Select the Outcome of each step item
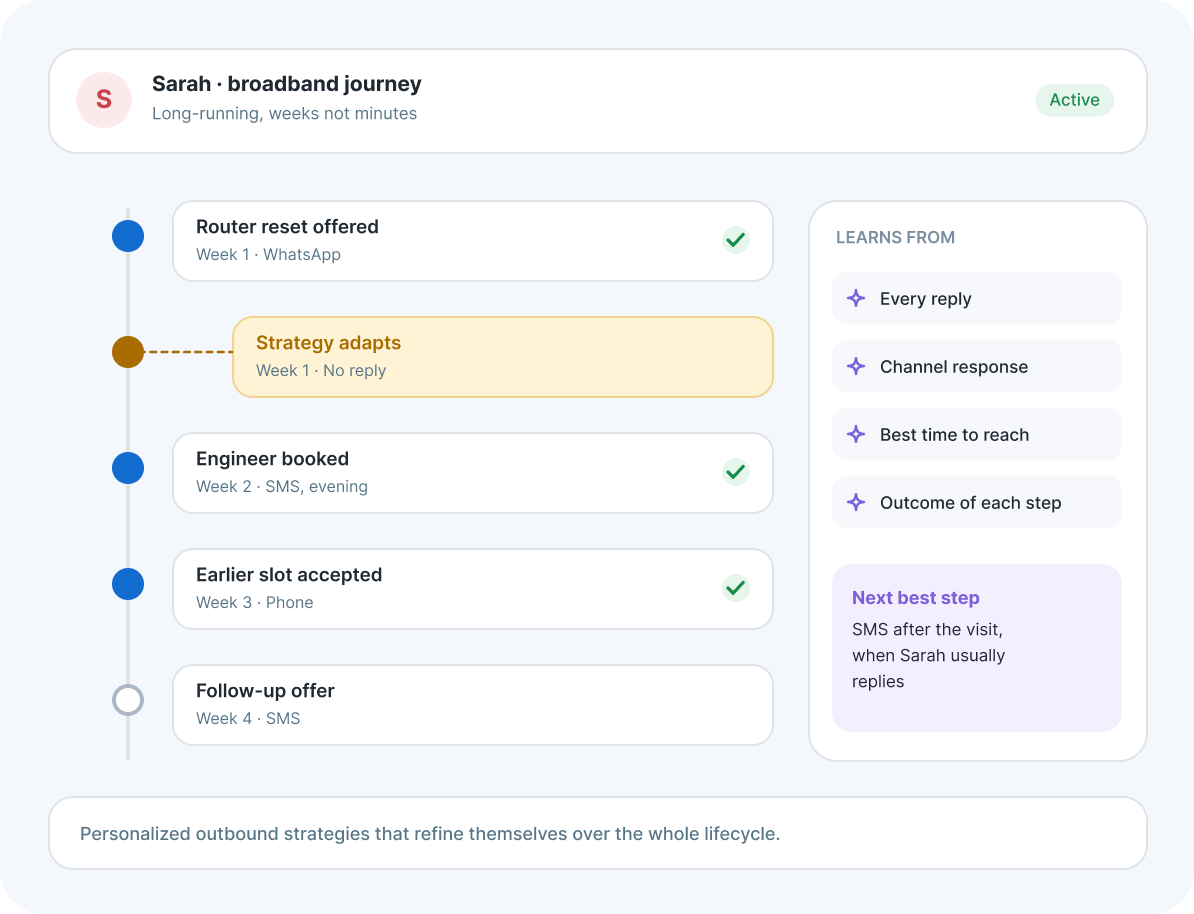 [x=977, y=502]
